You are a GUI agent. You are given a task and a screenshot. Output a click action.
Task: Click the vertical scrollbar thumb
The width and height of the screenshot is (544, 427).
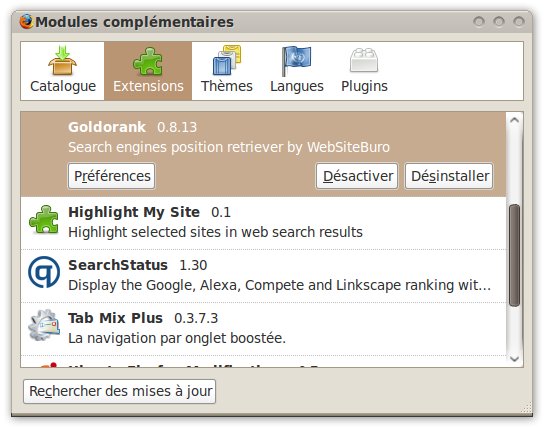tap(515, 255)
